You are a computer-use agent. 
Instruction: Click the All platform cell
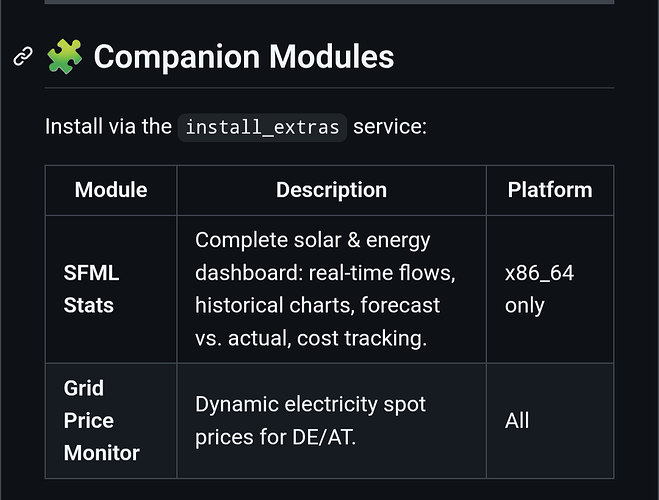550,421
